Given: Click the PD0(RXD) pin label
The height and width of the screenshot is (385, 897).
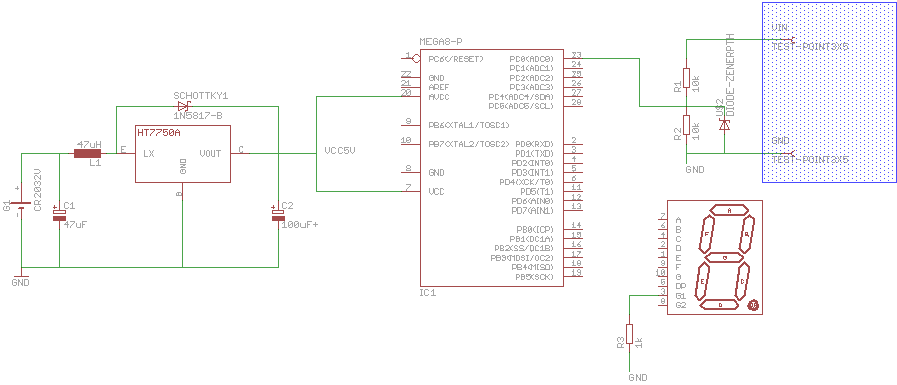Looking at the screenshot, I should (x=534, y=144).
